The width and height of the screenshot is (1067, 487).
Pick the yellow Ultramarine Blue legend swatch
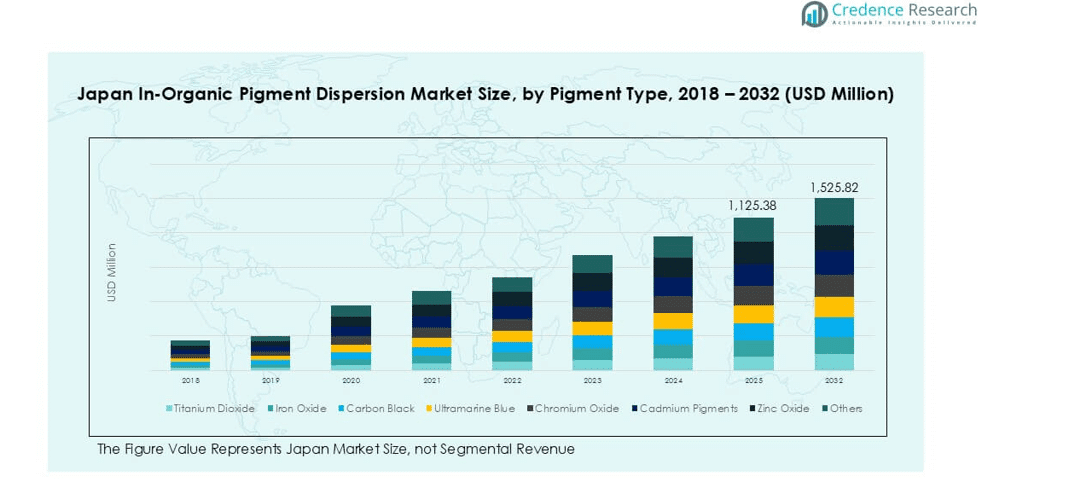[x=430, y=408]
